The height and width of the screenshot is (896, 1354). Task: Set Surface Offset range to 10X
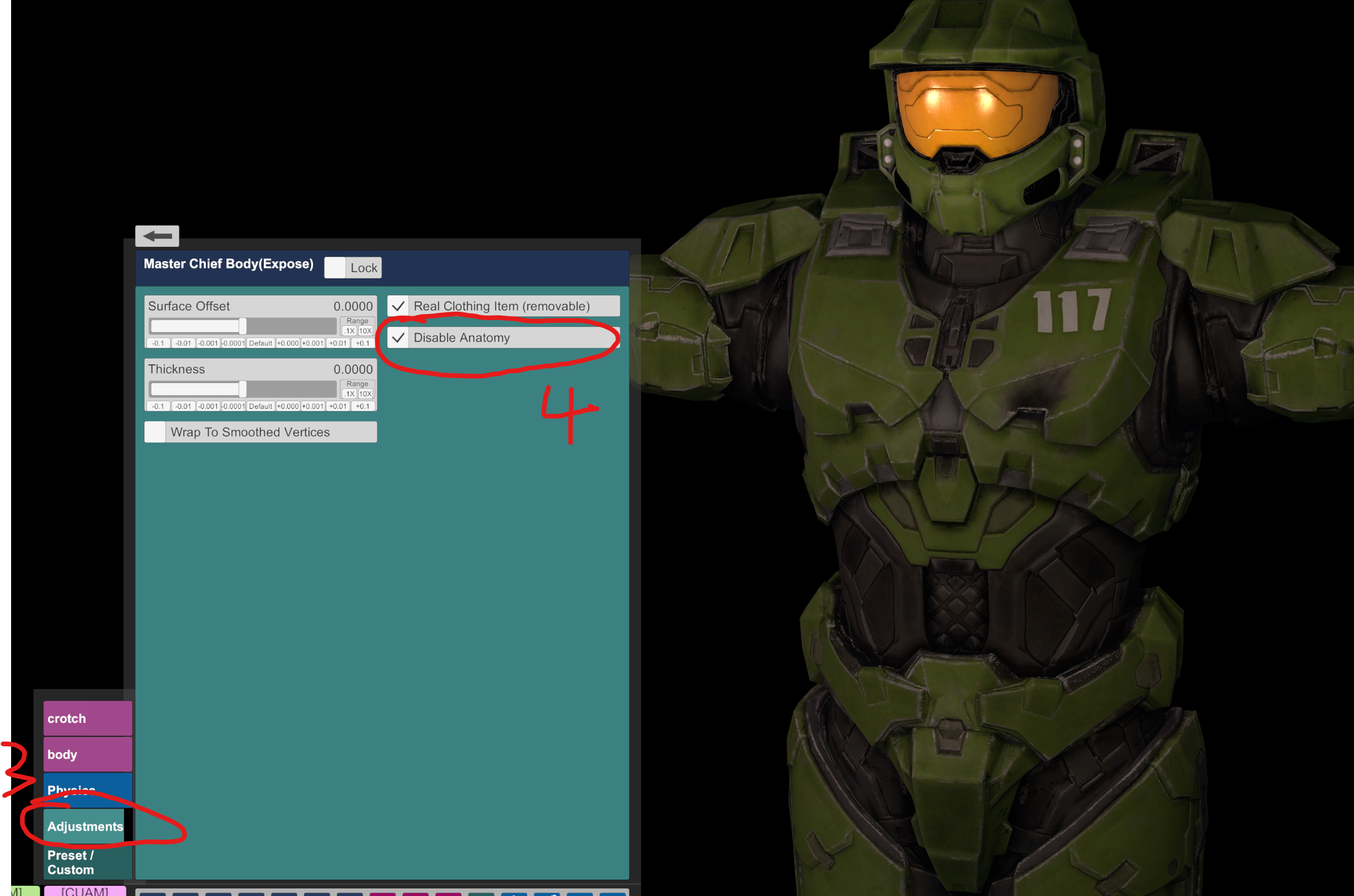(366, 331)
